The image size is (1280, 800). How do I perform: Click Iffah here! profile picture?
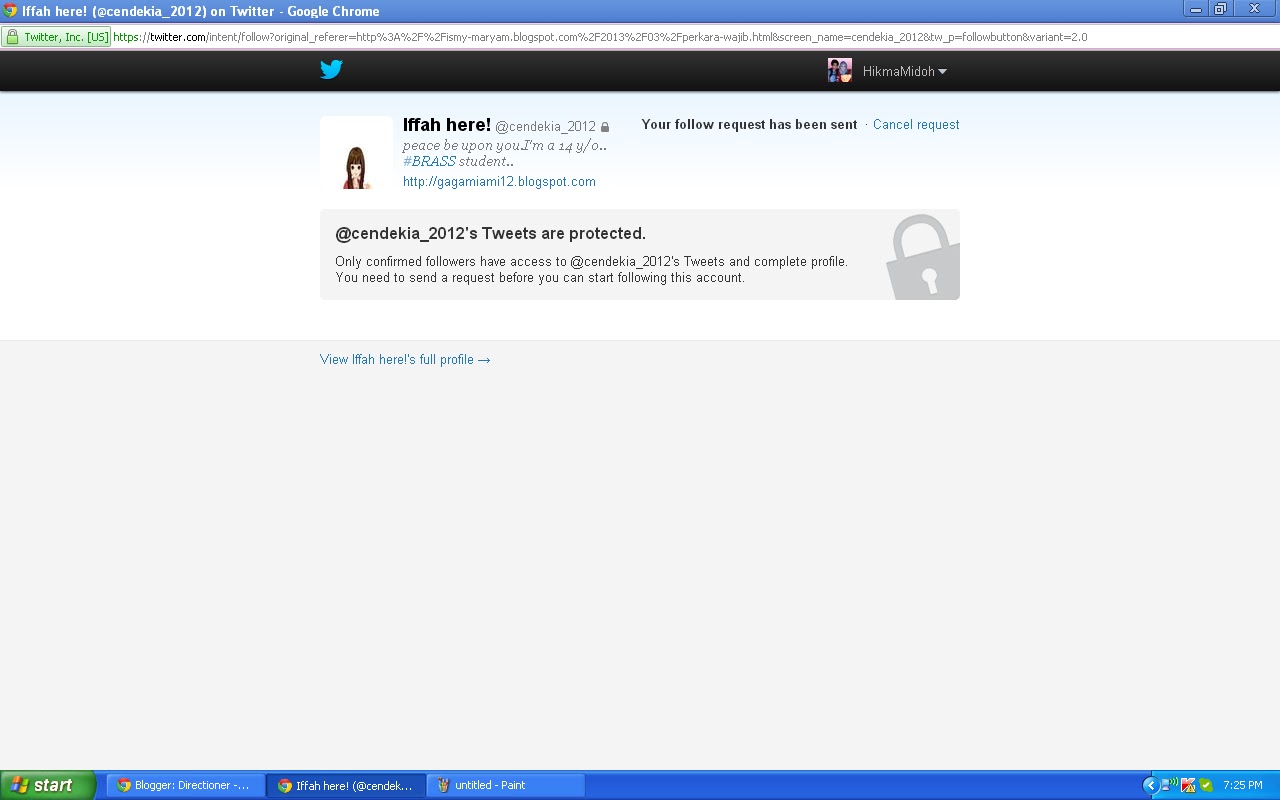357,153
